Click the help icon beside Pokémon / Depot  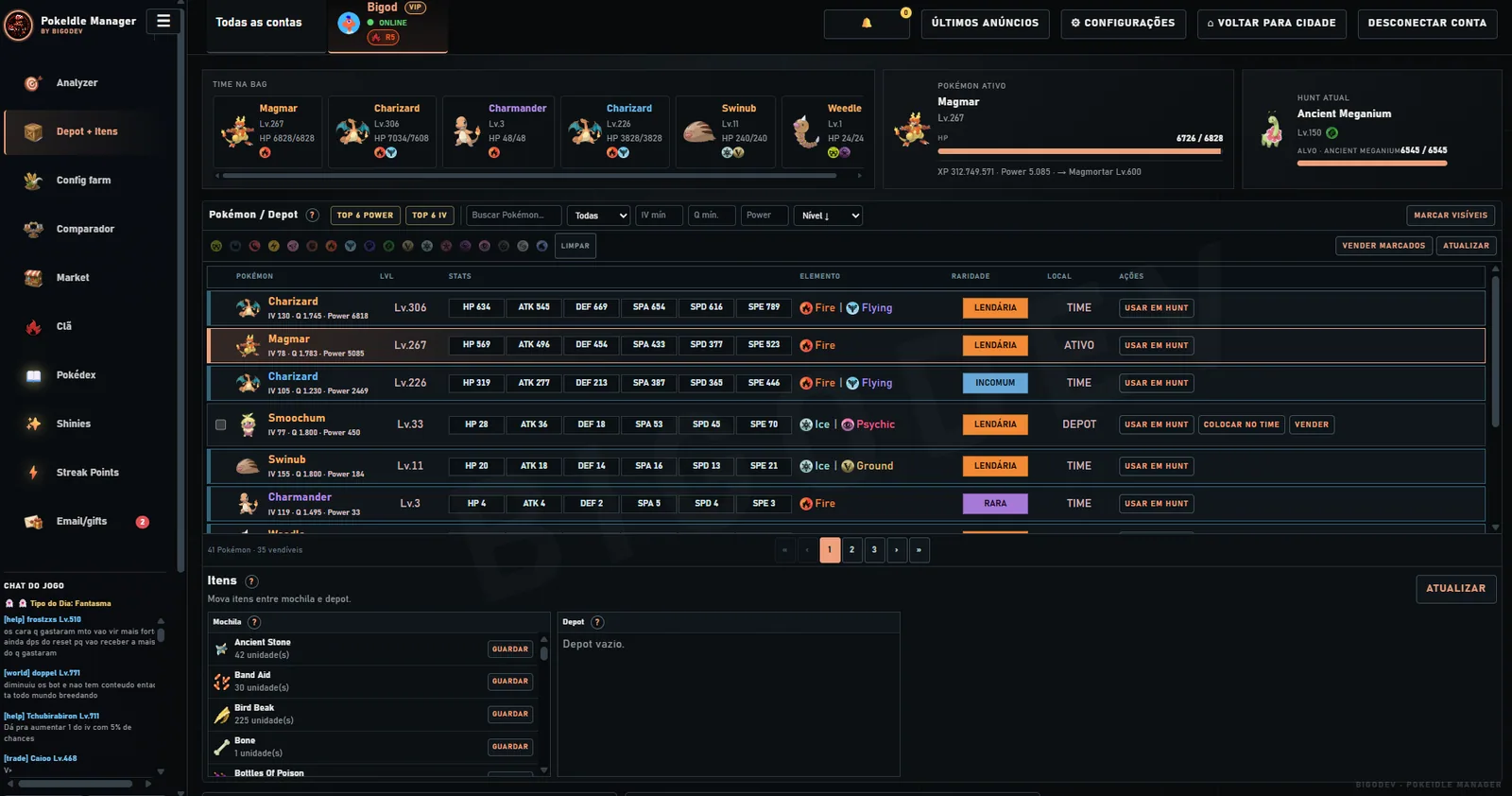pyautogui.click(x=313, y=216)
